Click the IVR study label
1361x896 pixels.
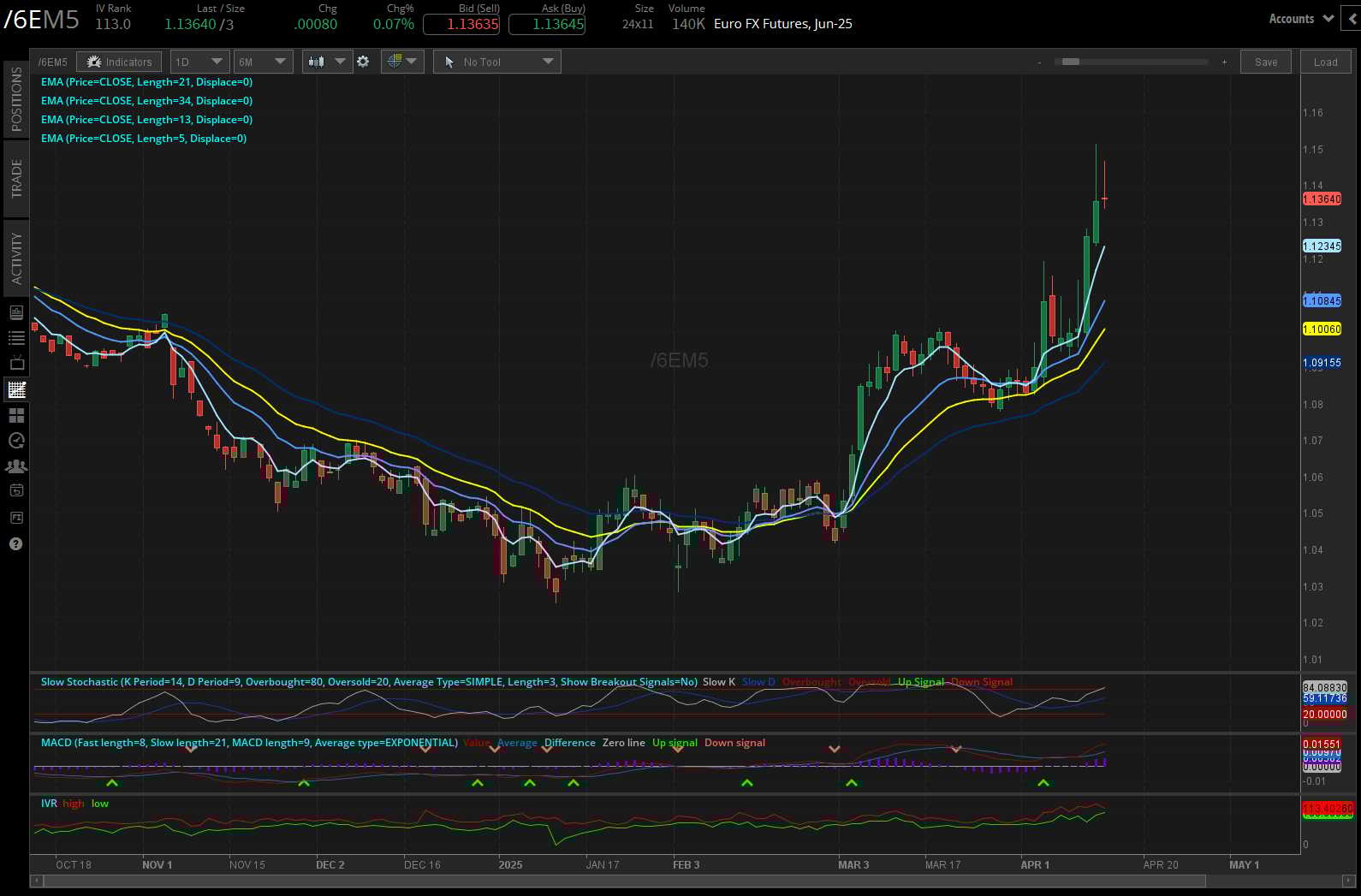tap(49, 804)
